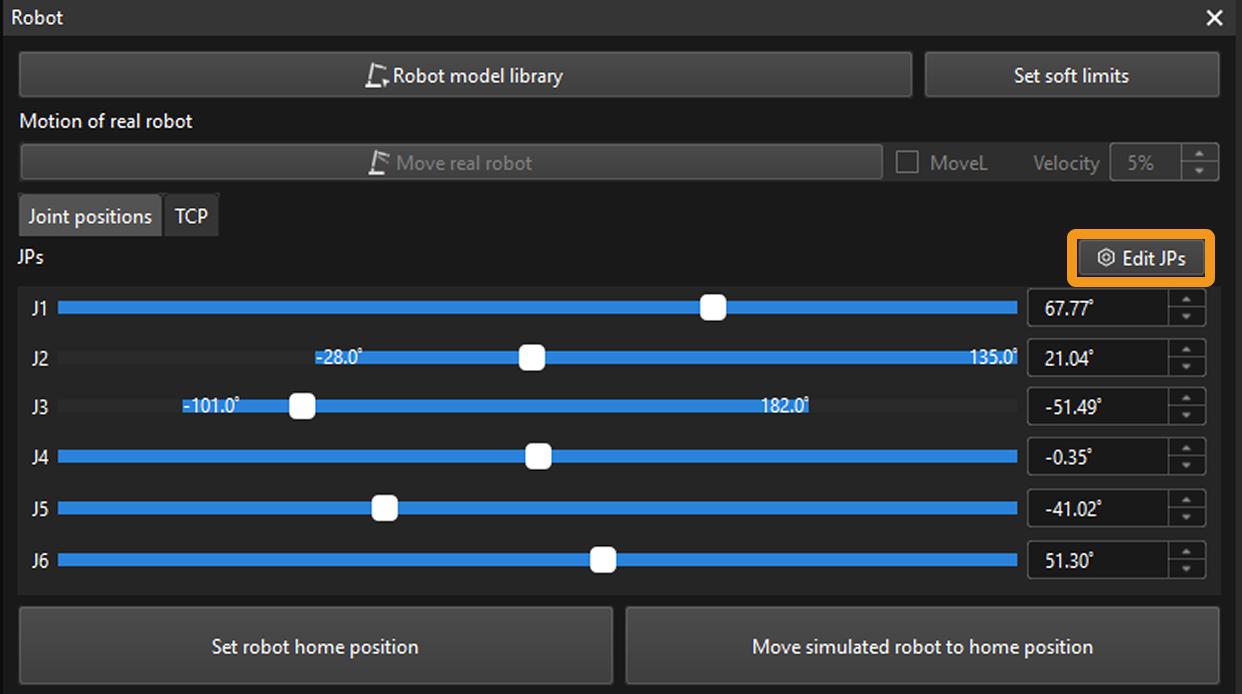The height and width of the screenshot is (694, 1242).
Task: Click Set soft limits button
Action: click(x=1071, y=76)
